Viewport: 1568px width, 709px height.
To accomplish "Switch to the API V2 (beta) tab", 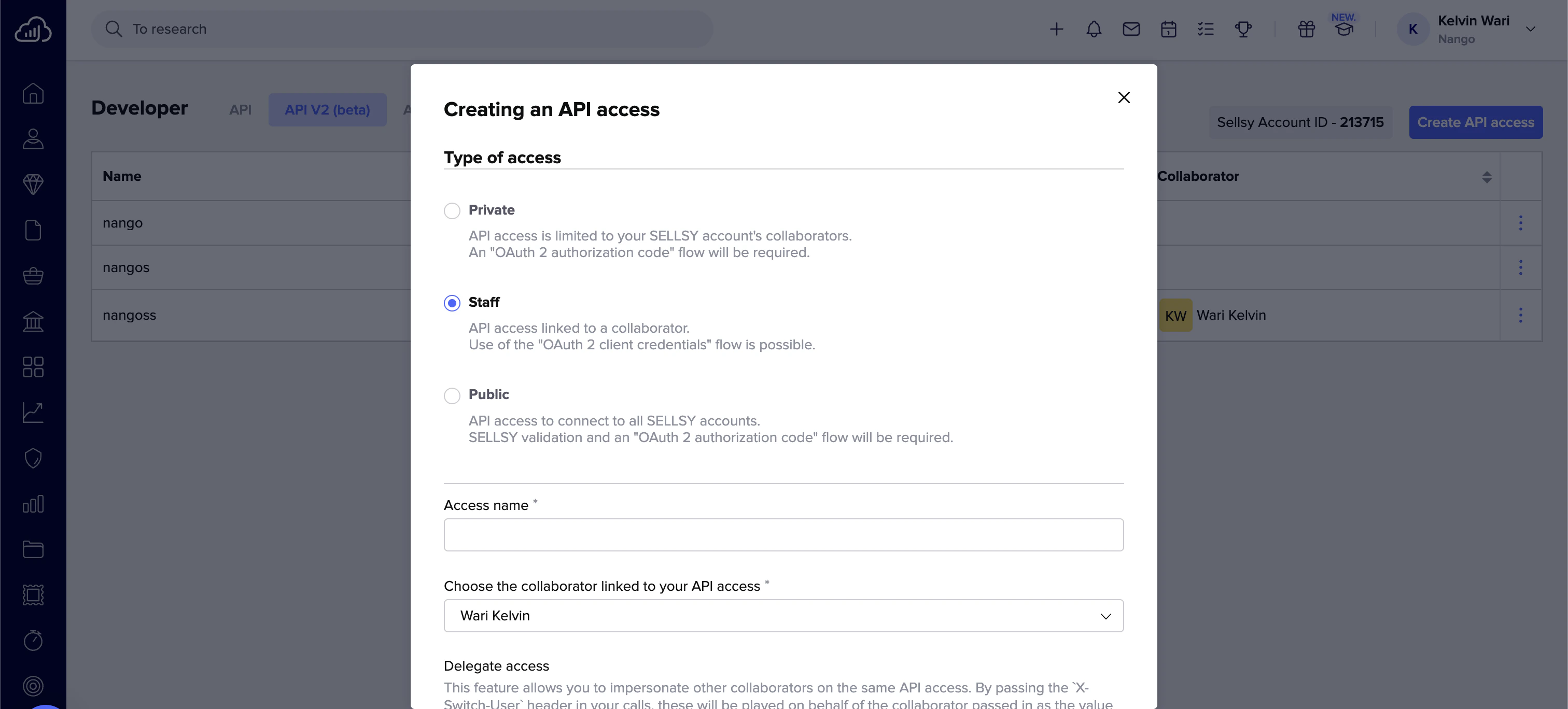I will (327, 109).
